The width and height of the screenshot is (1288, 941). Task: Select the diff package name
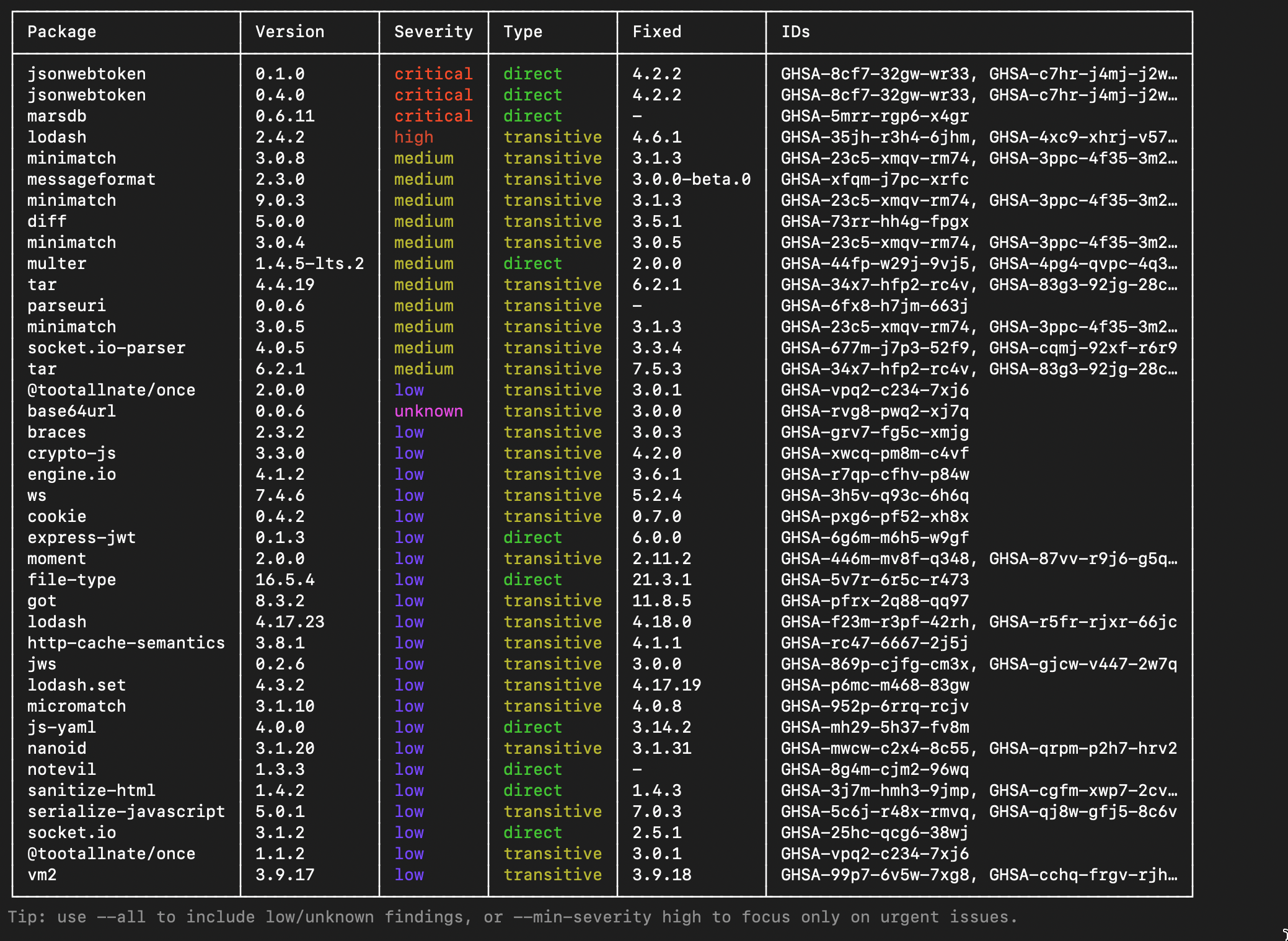coord(47,221)
